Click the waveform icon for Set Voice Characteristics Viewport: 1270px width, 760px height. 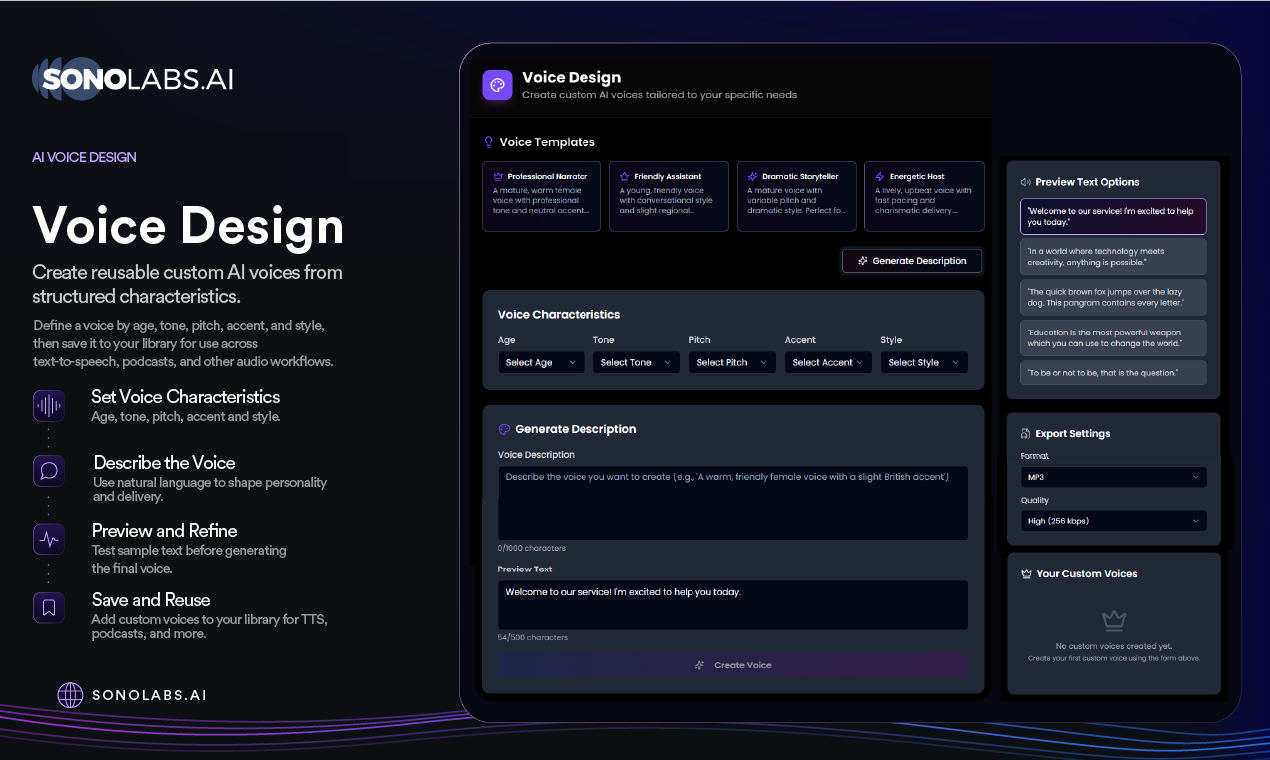(49, 406)
